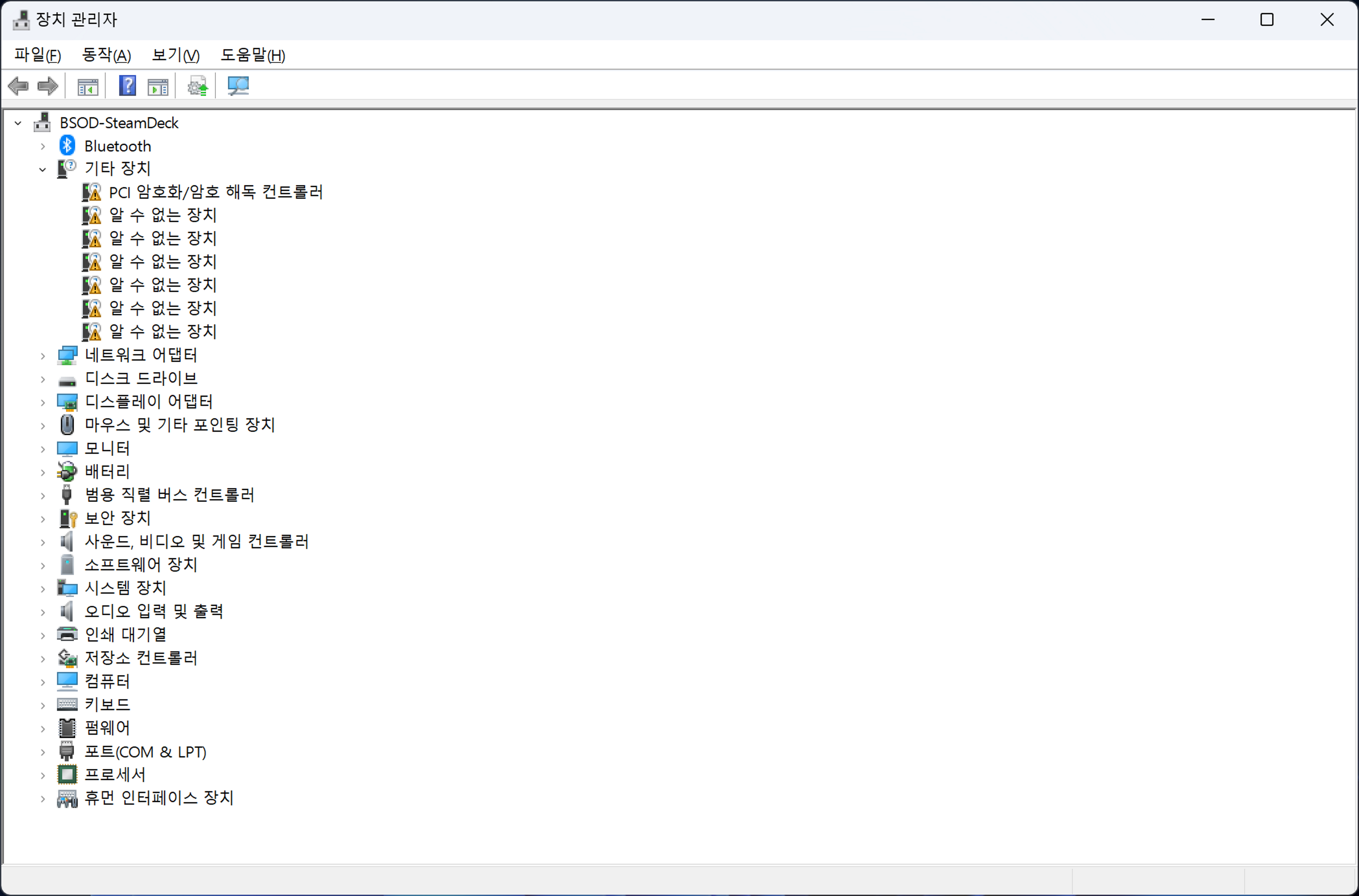Image resolution: width=1359 pixels, height=896 pixels.
Task: Expand the 네트워크 어댑터 category
Action: click(x=42, y=355)
